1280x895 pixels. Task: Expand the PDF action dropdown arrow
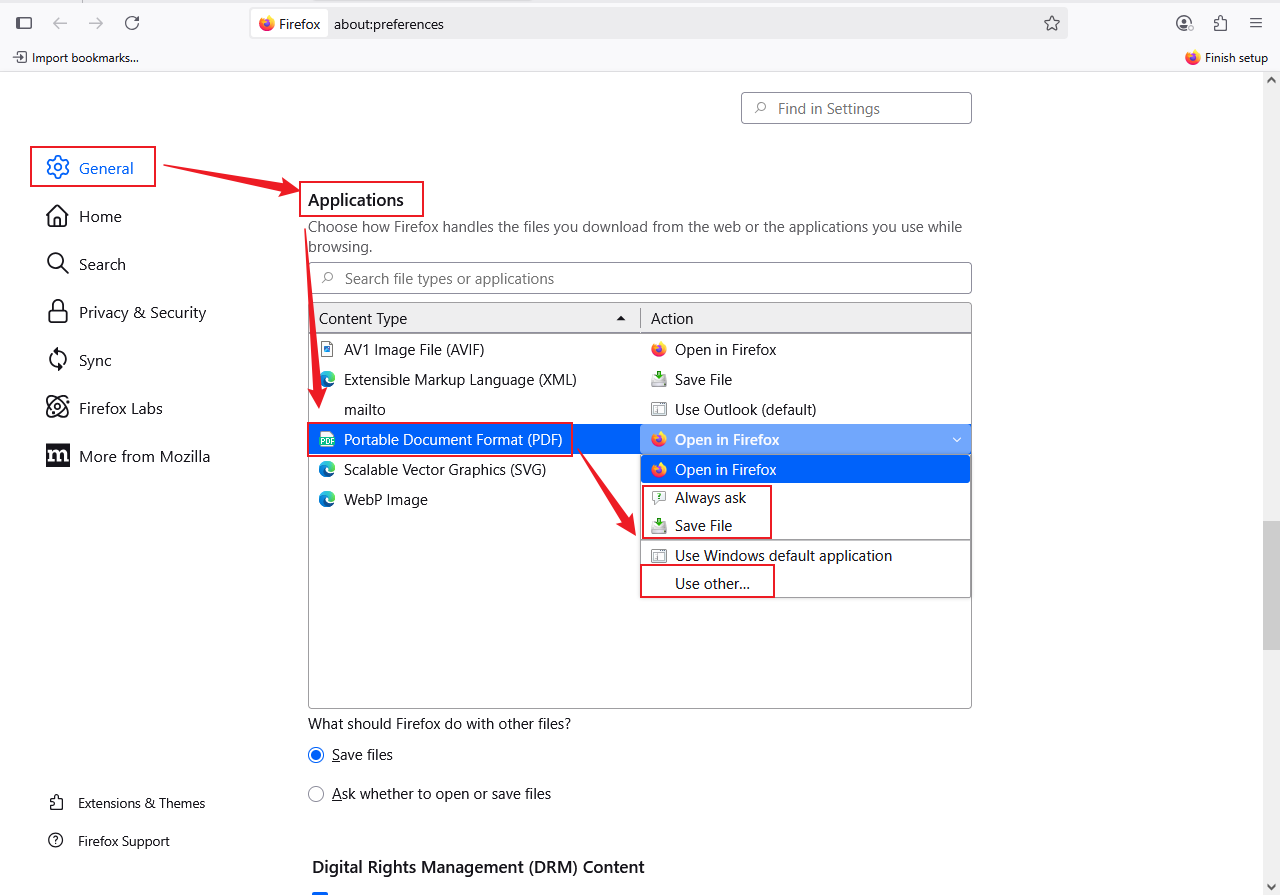(956, 440)
